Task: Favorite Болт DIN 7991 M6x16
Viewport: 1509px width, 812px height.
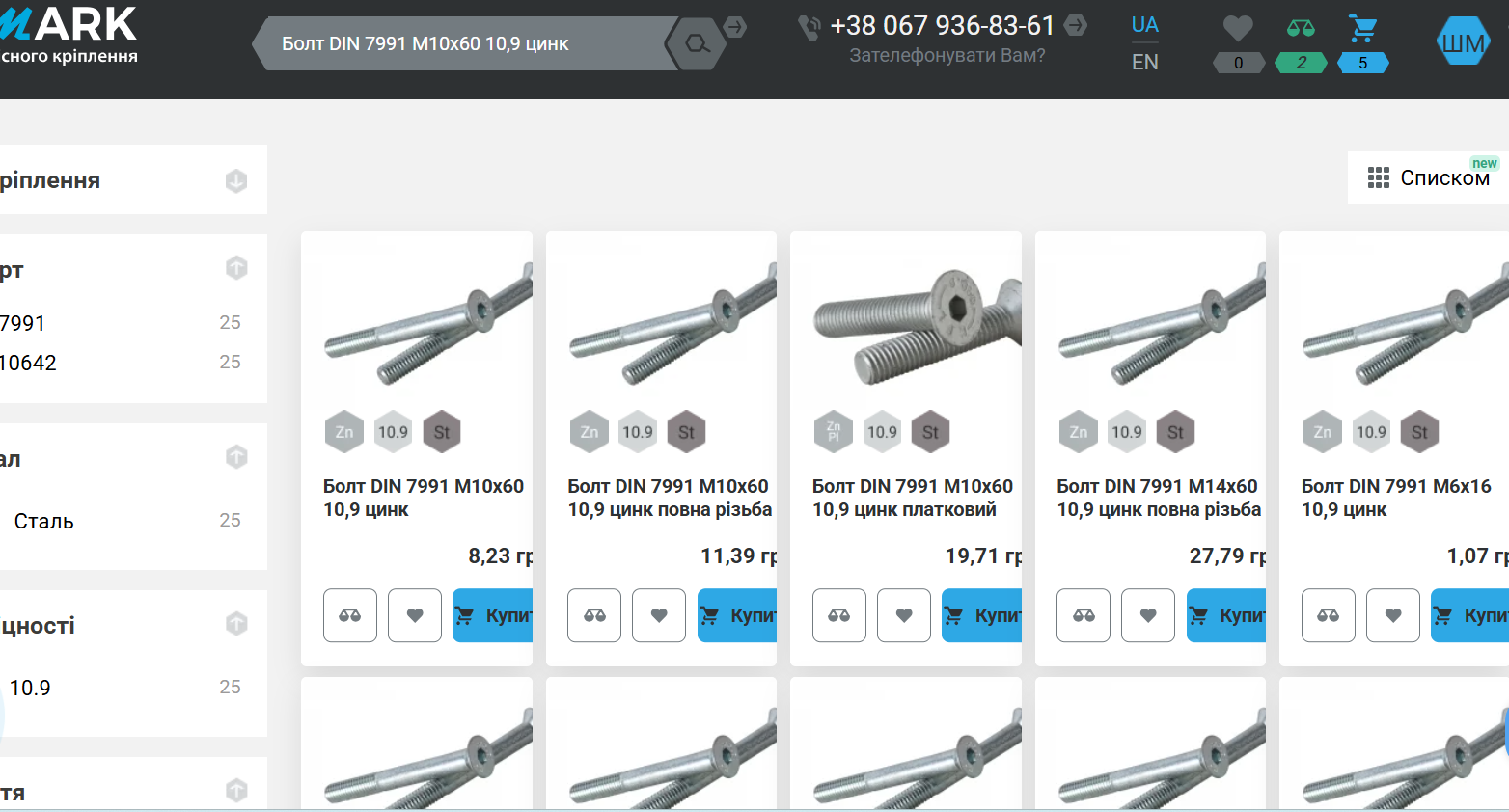Action: point(1393,615)
